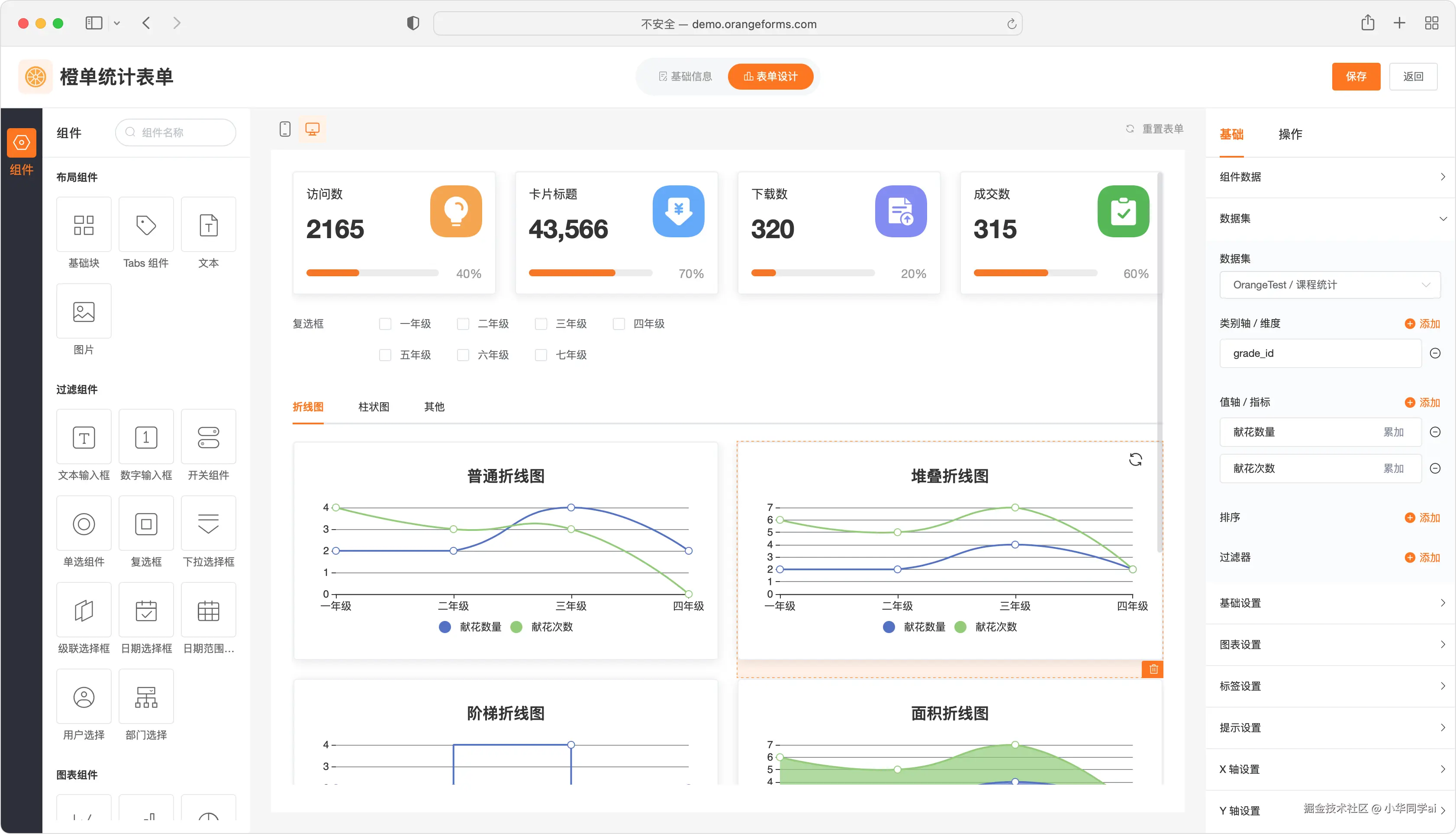Add a 过滤器 filter

[x=1422, y=558]
